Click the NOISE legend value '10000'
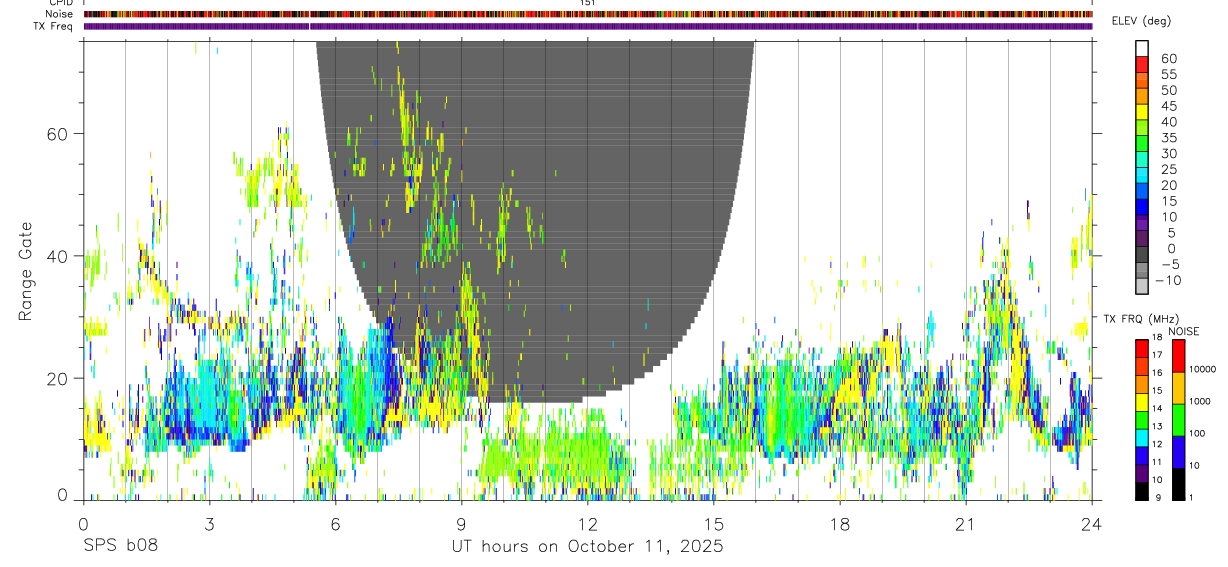The image size is (1228, 567). (x=1201, y=370)
